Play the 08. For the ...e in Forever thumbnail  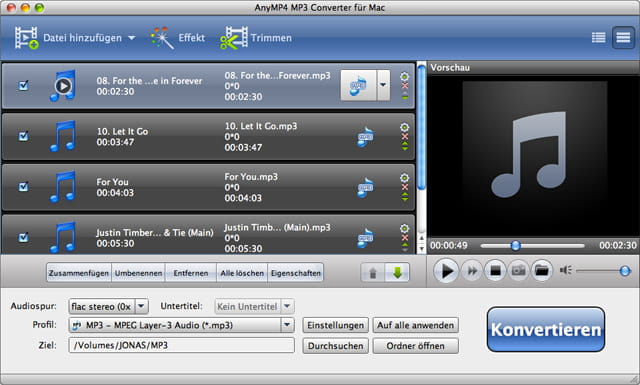pos(63,86)
